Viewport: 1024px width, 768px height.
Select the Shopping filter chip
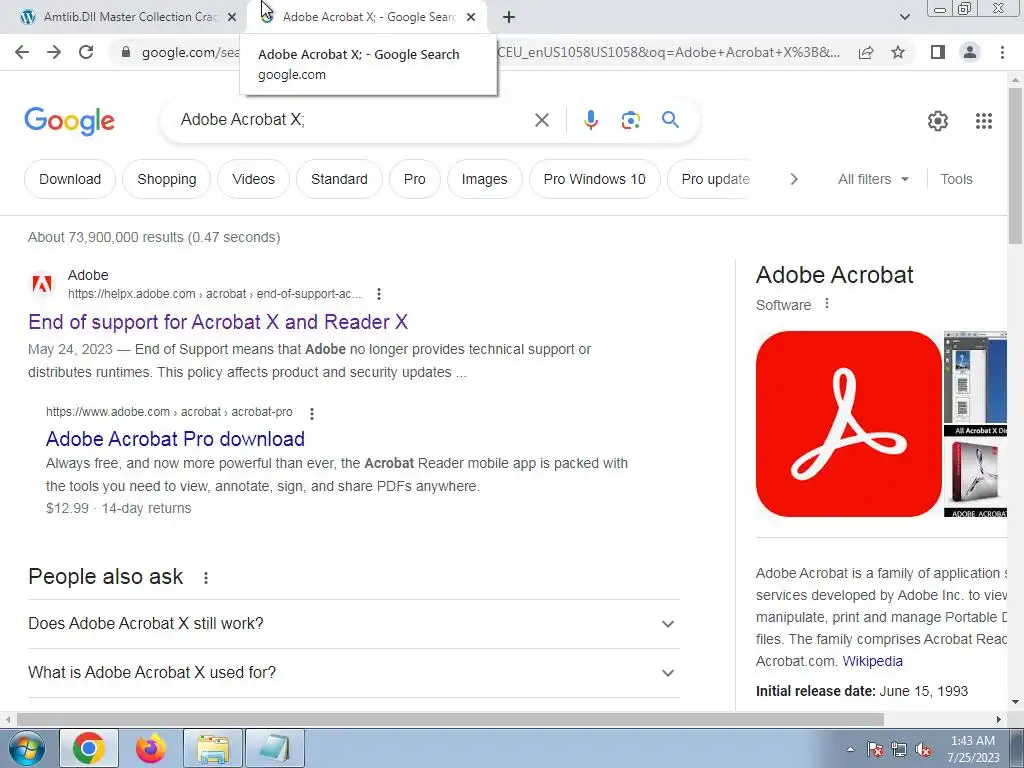click(167, 179)
